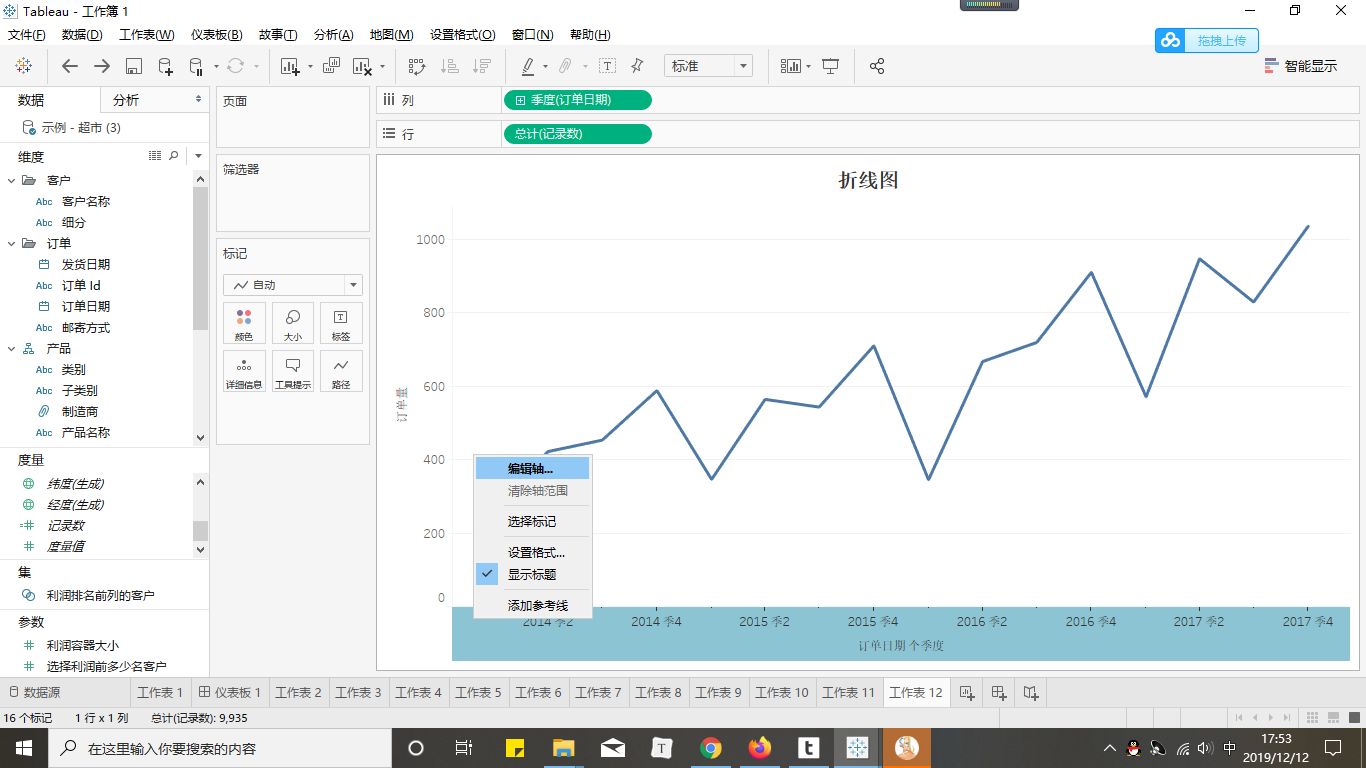The height and width of the screenshot is (768, 1366).
Task: Open the dimensions pane dropdown arrow
Action: pyautogui.click(x=198, y=156)
